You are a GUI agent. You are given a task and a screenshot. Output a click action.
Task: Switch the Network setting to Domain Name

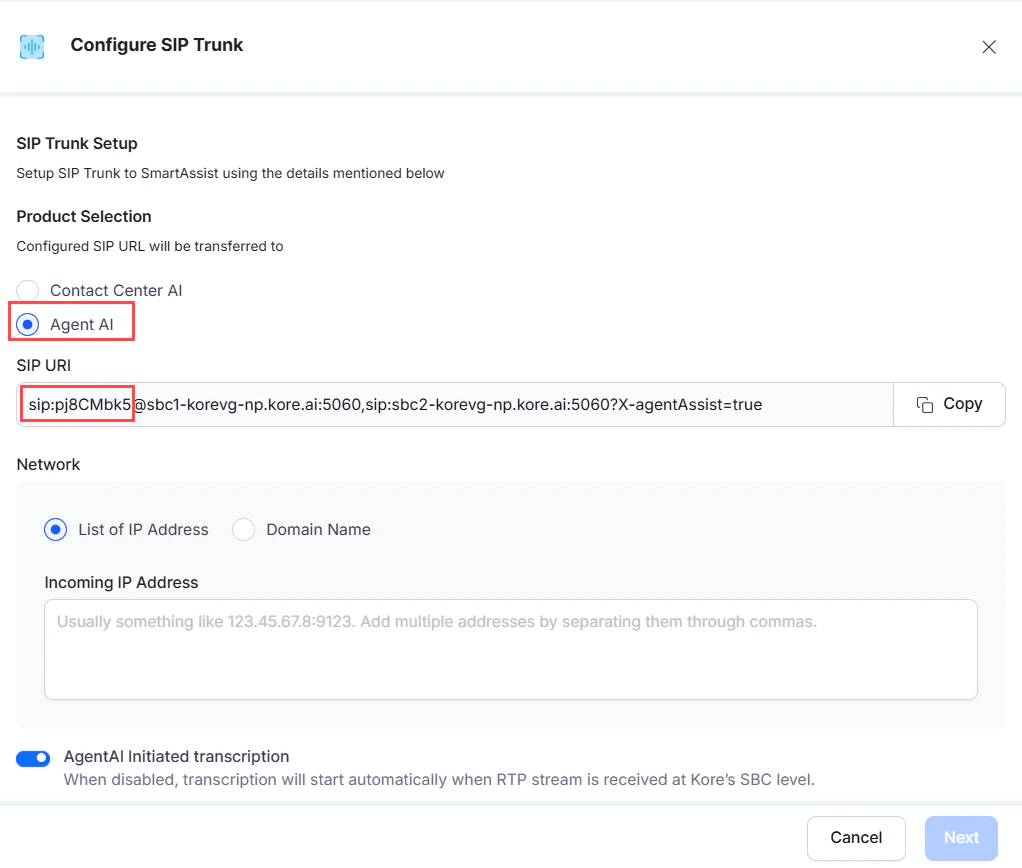243,529
